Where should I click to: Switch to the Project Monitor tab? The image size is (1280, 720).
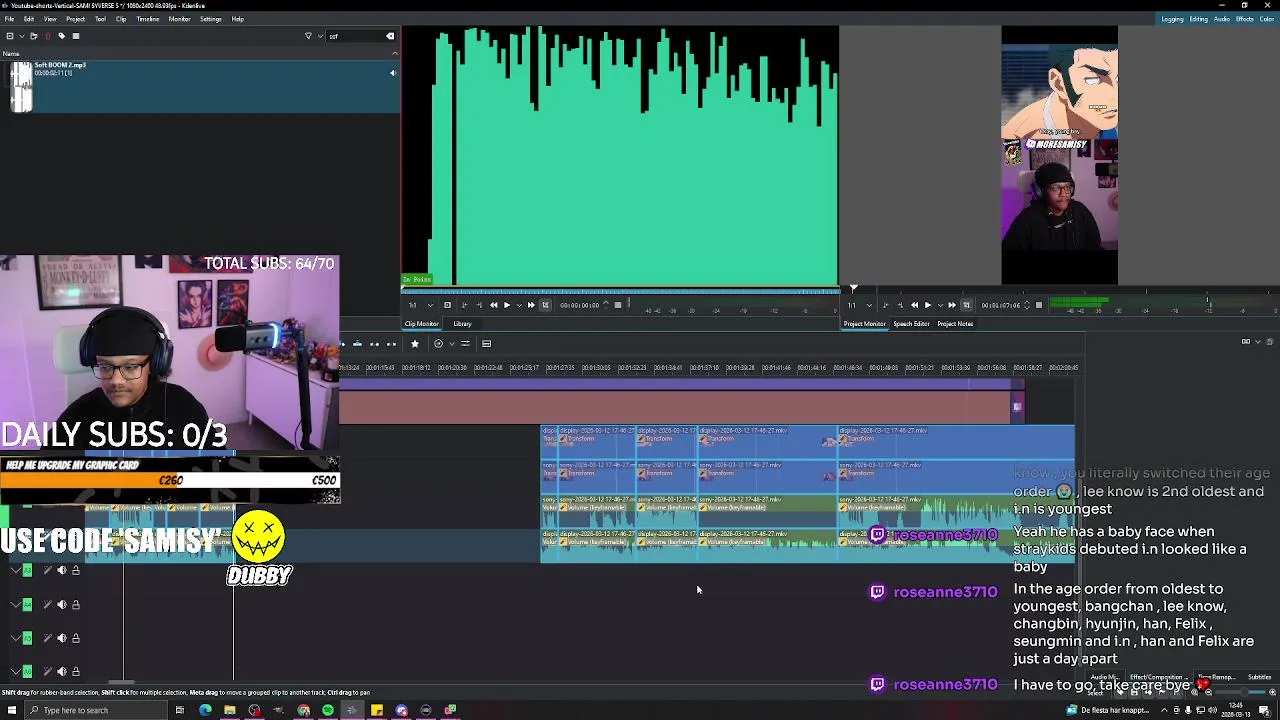pyautogui.click(x=864, y=324)
